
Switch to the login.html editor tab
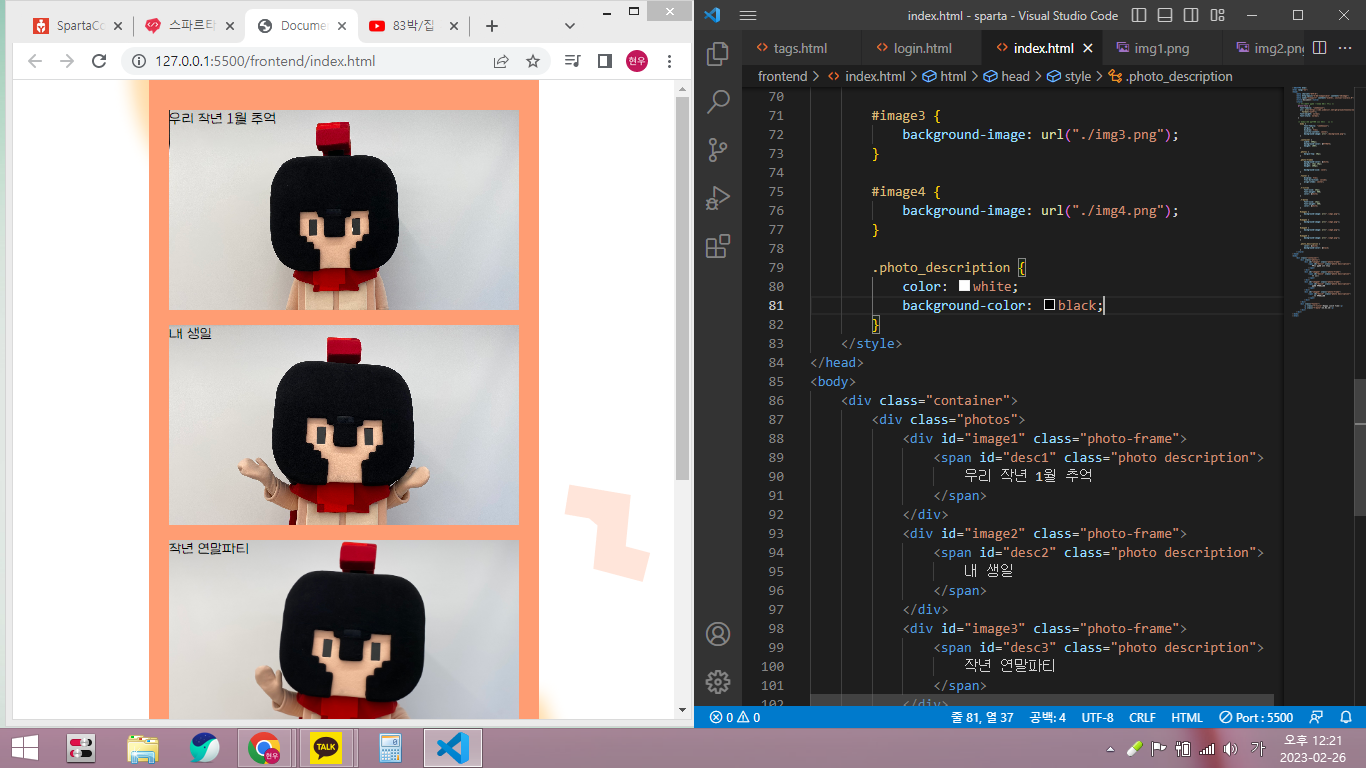coord(922,48)
